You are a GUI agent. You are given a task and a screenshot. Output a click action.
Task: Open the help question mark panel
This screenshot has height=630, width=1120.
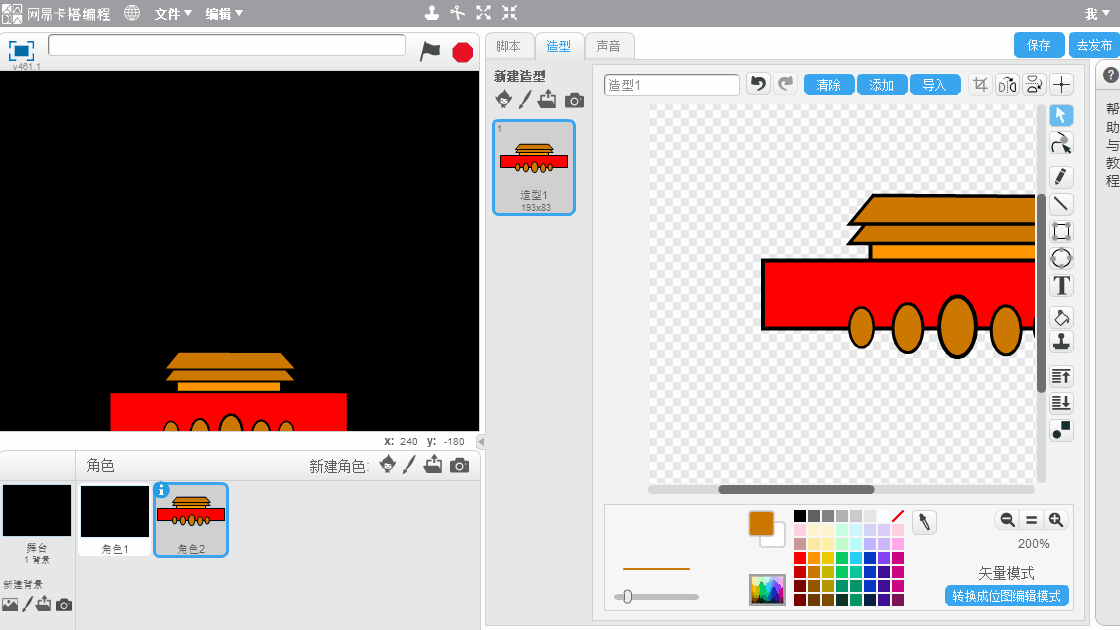tap(1111, 75)
